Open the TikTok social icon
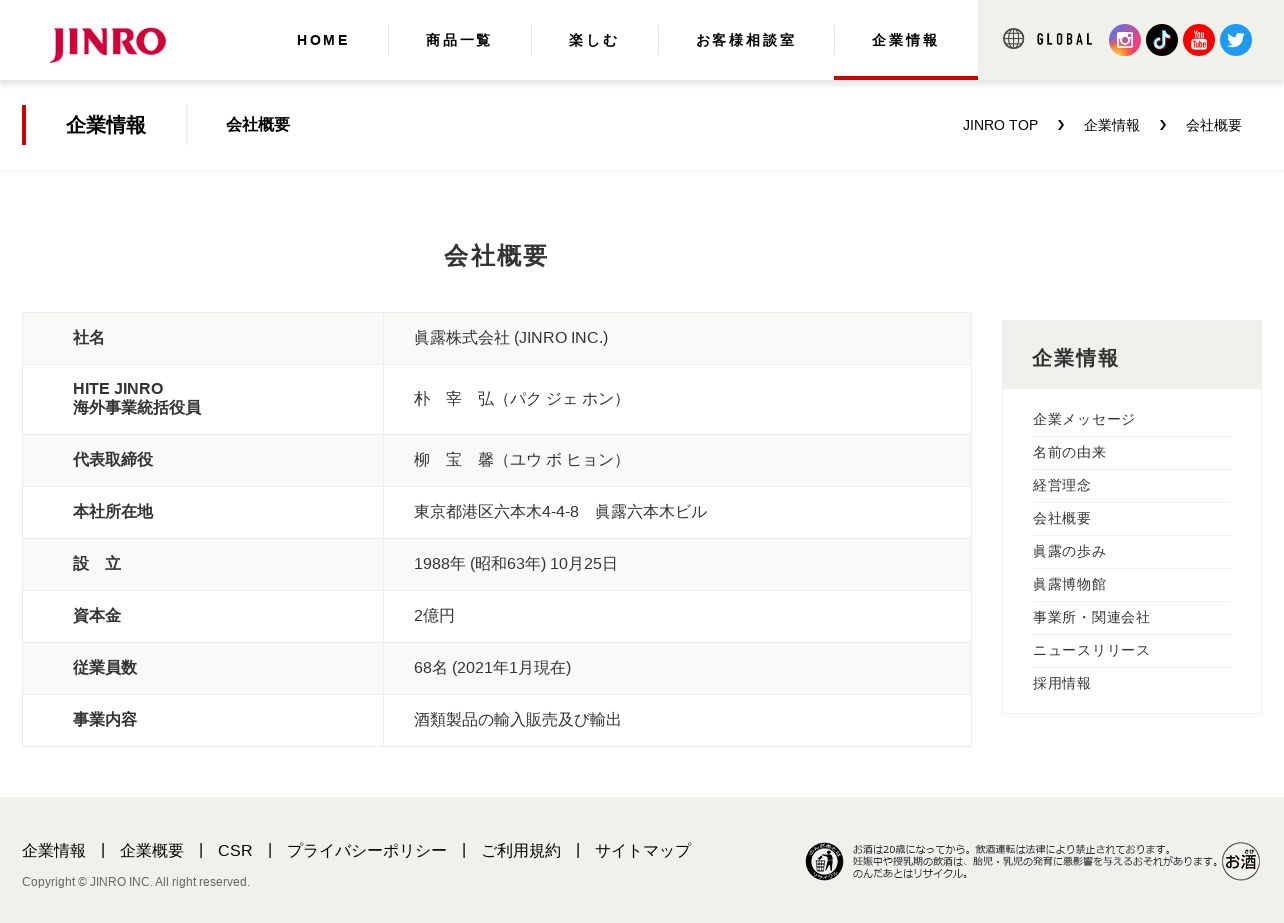The height and width of the screenshot is (923, 1284). click(1162, 40)
